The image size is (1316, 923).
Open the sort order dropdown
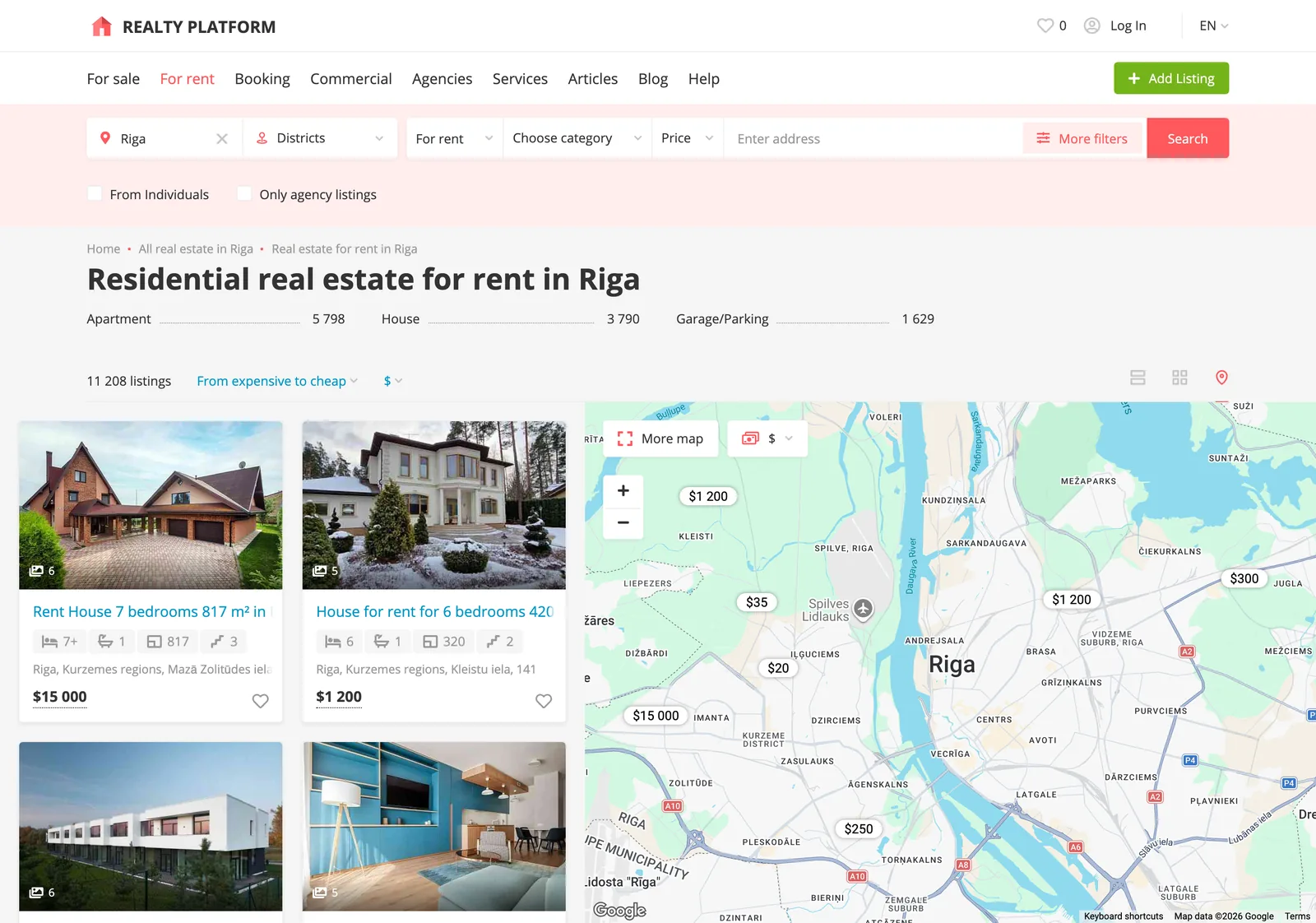click(x=277, y=381)
